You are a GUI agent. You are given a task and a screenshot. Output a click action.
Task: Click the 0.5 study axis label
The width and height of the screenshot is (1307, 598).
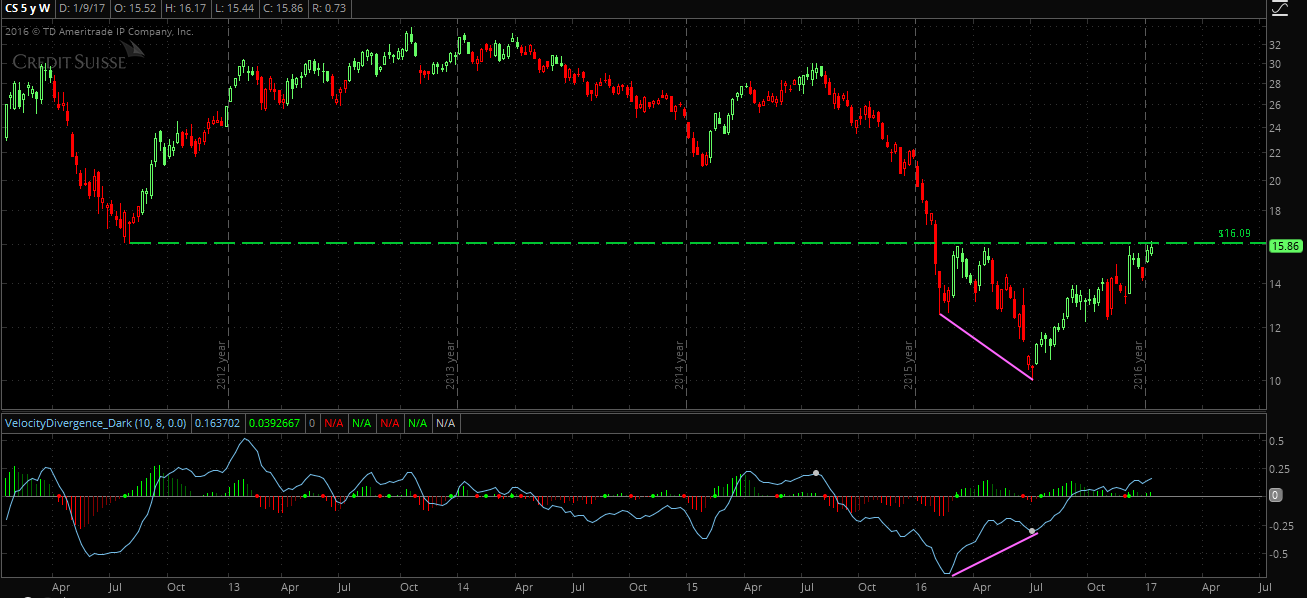coord(1277,441)
